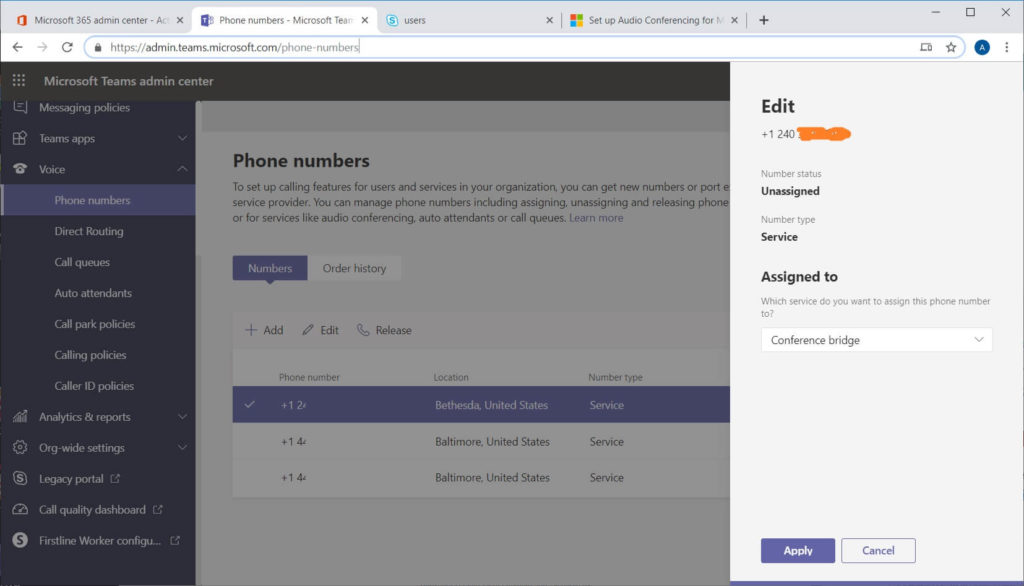Bookmark this page with the star icon

(951, 47)
